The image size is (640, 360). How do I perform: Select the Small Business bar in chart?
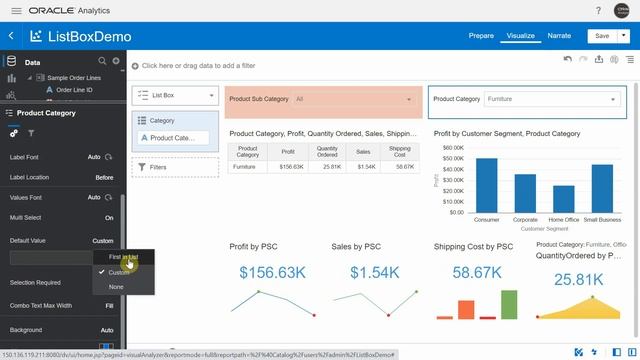tap(602, 189)
